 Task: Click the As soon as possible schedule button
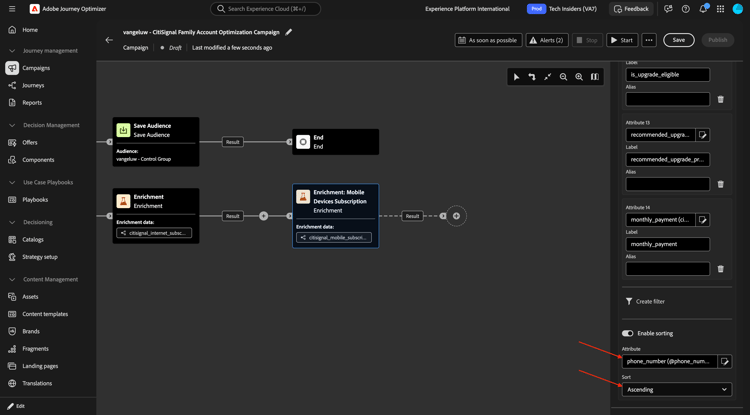pyautogui.click(x=488, y=40)
